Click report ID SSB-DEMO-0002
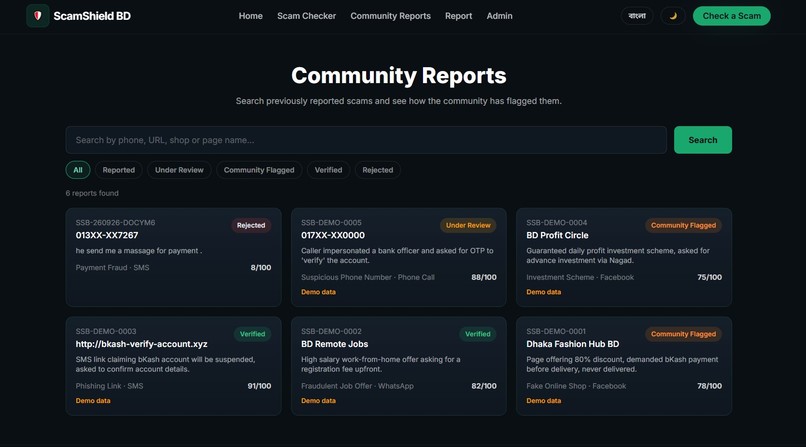Viewport: 806px width, 447px height. click(x=331, y=331)
